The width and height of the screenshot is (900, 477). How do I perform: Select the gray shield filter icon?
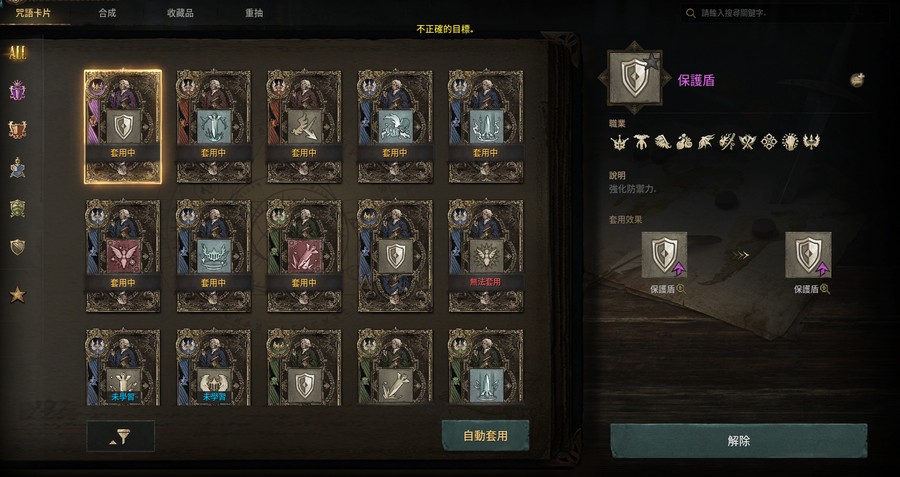(18, 247)
